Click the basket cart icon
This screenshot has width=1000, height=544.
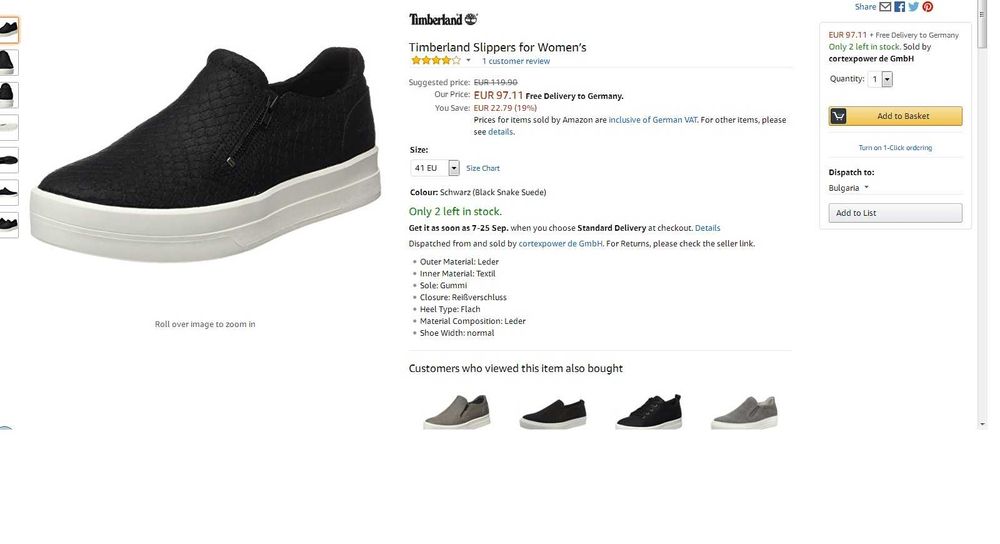pyautogui.click(x=838, y=116)
